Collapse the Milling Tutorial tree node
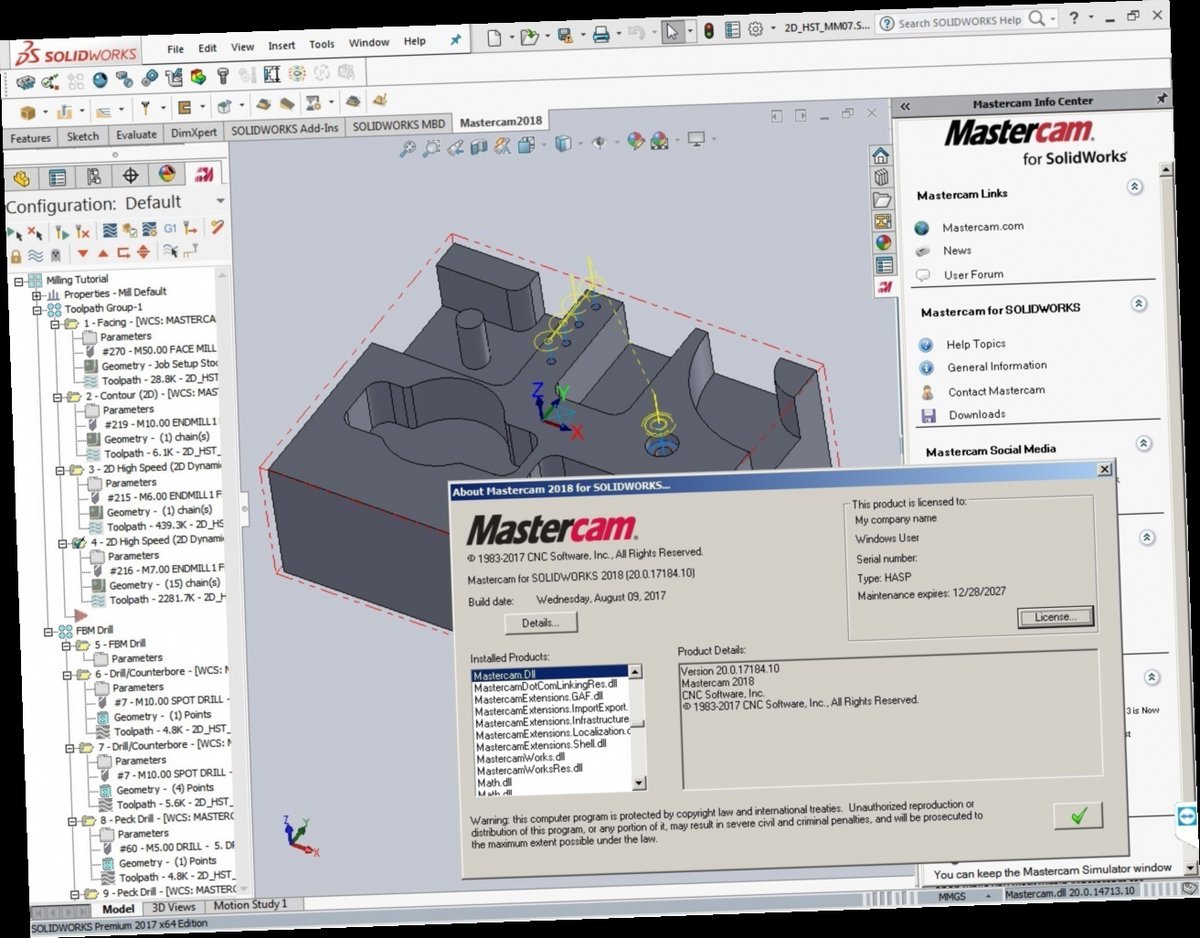The image size is (1200, 938). coord(19,282)
